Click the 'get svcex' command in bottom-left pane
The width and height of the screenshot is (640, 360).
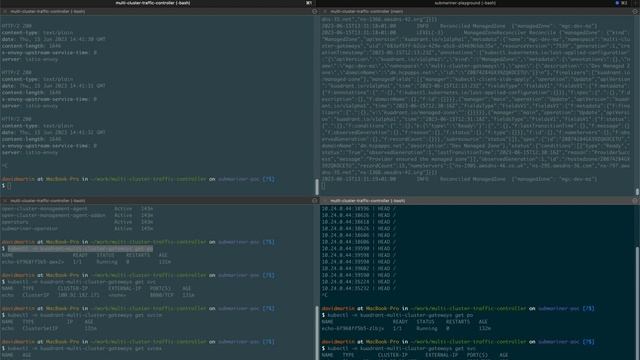click(84, 349)
